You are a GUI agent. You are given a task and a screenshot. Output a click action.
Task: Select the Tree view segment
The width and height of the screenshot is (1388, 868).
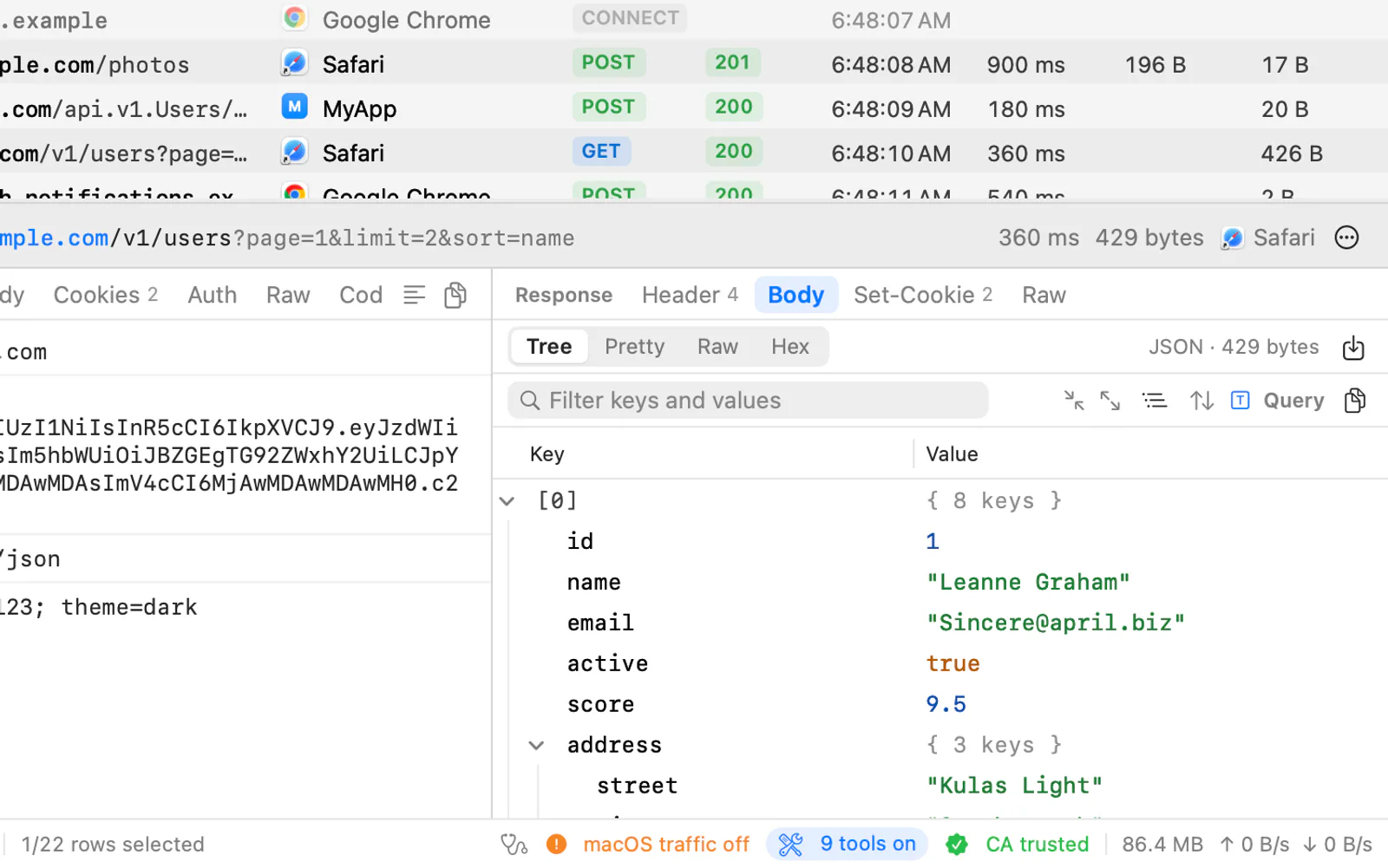point(549,347)
